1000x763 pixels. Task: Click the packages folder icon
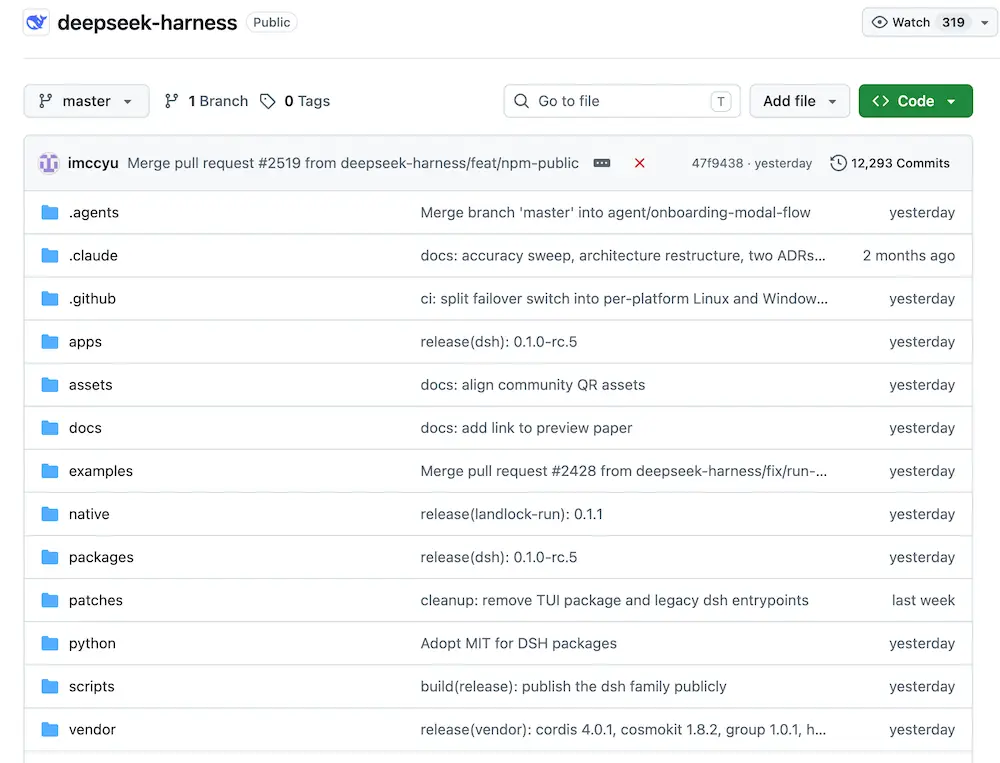click(x=50, y=557)
